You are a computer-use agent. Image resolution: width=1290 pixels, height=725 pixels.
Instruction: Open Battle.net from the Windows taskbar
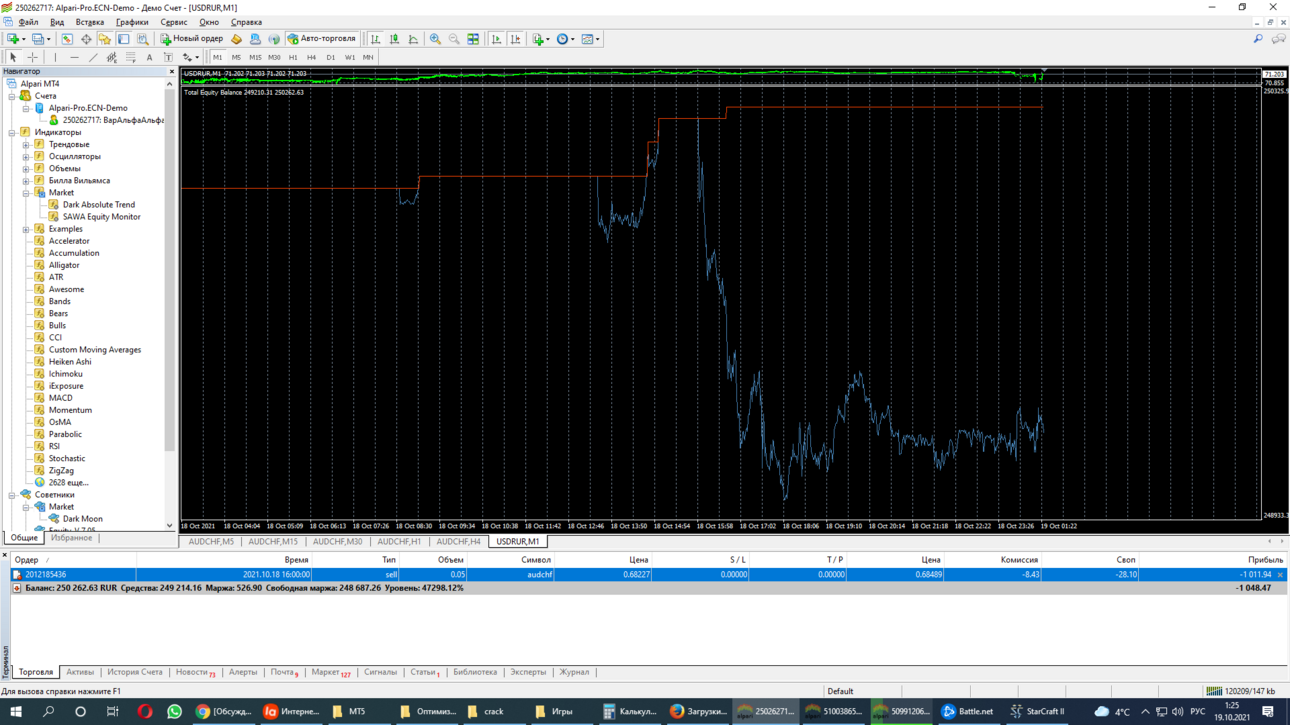point(967,712)
